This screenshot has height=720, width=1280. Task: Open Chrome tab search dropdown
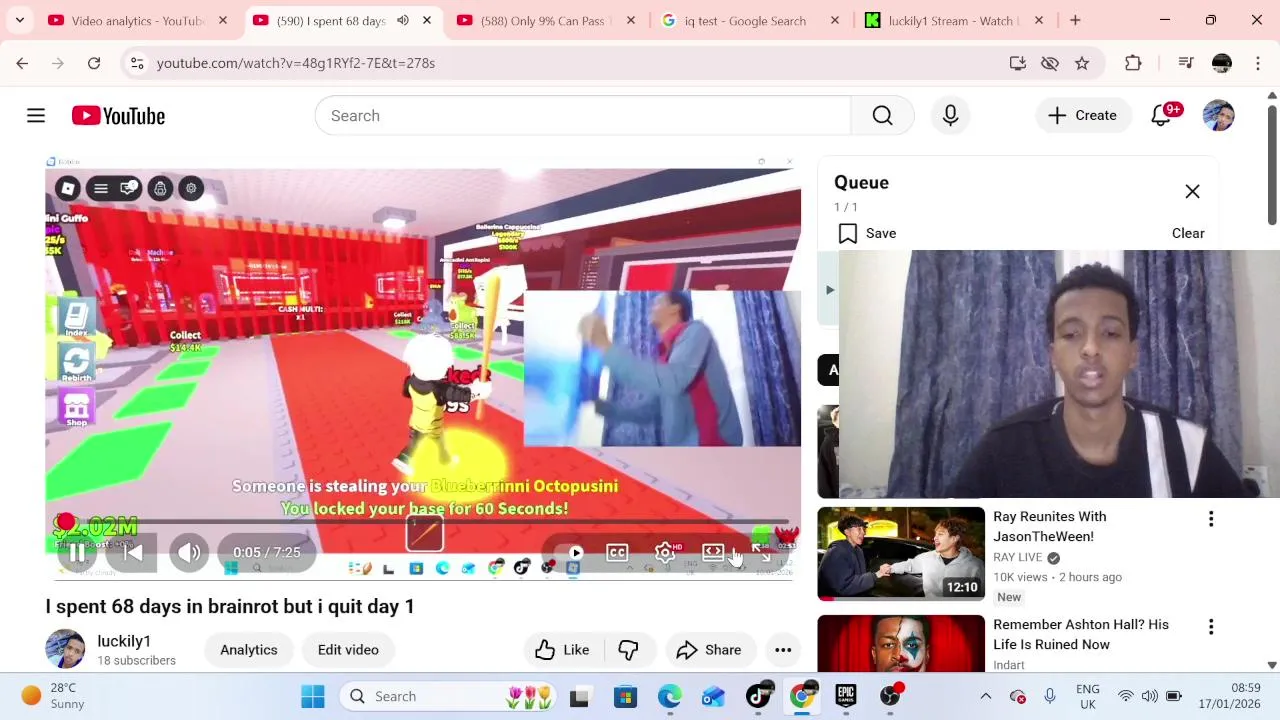(x=19, y=20)
